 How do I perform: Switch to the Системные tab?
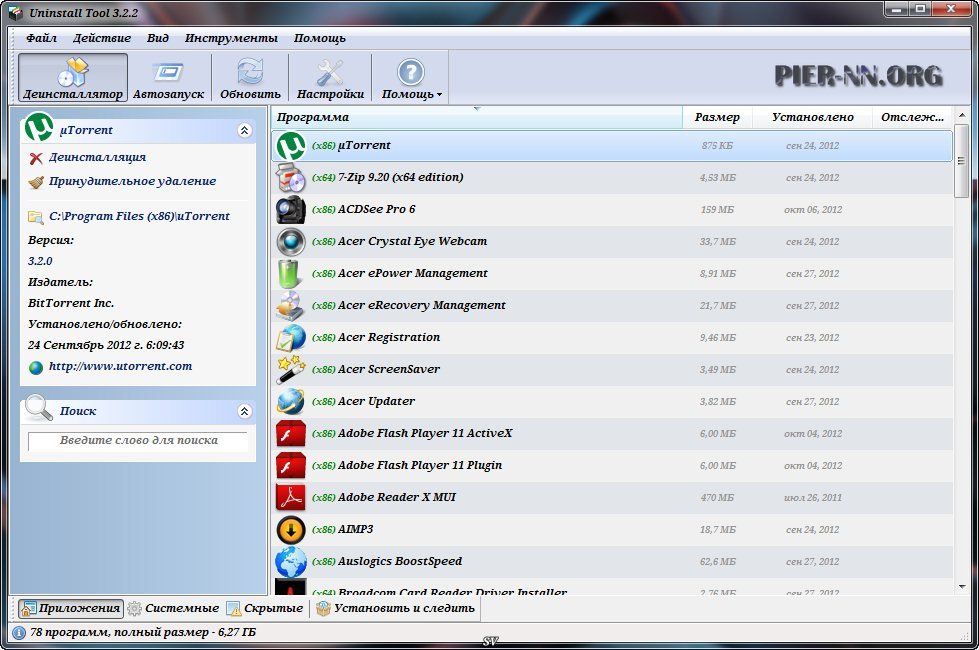[x=174, y=608]
